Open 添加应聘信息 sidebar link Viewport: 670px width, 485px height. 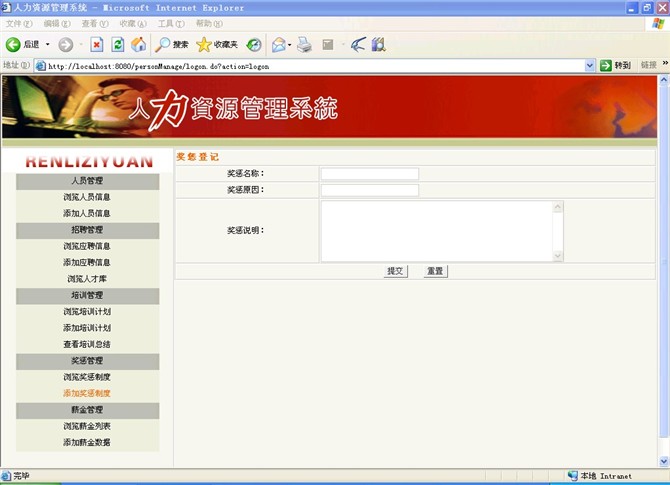click(x=87, y=262)
